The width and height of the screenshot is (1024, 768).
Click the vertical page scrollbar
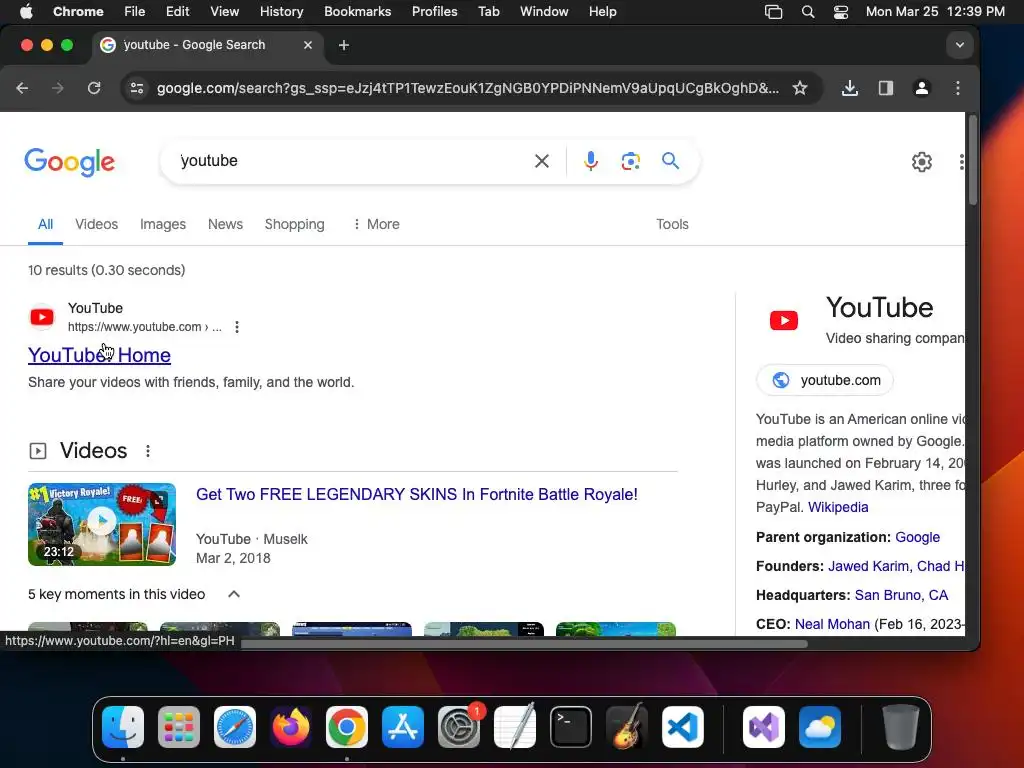[972, 160]
